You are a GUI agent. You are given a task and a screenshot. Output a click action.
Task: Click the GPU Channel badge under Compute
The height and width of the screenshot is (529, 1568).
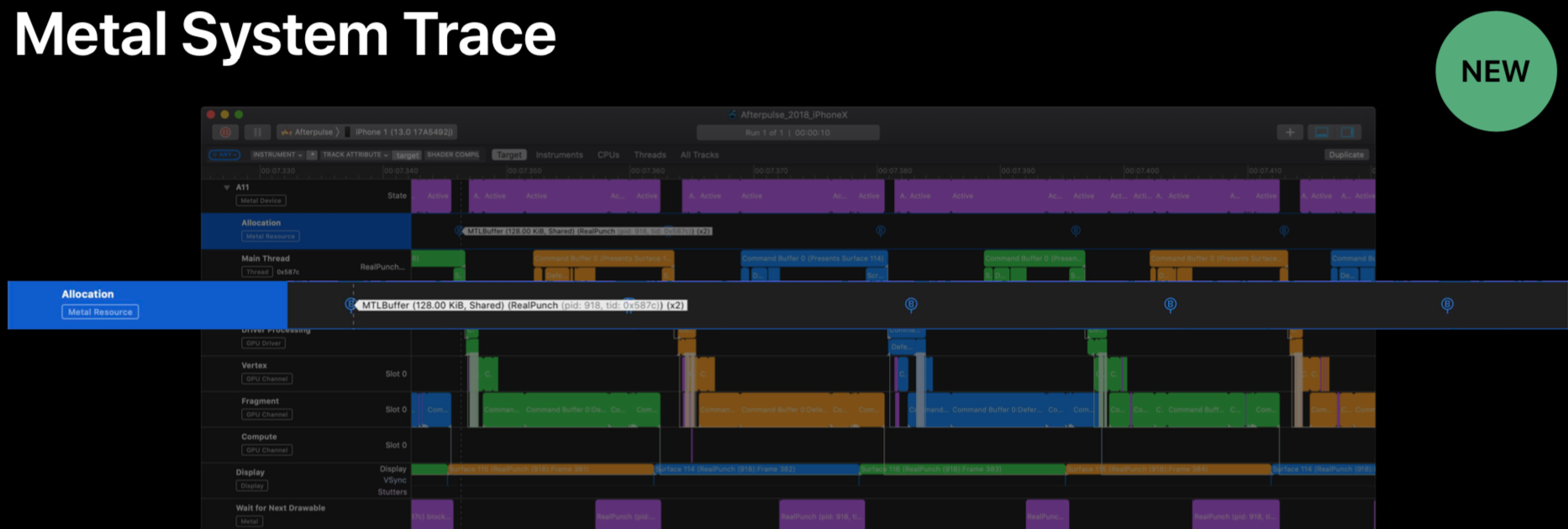[267, 450]
